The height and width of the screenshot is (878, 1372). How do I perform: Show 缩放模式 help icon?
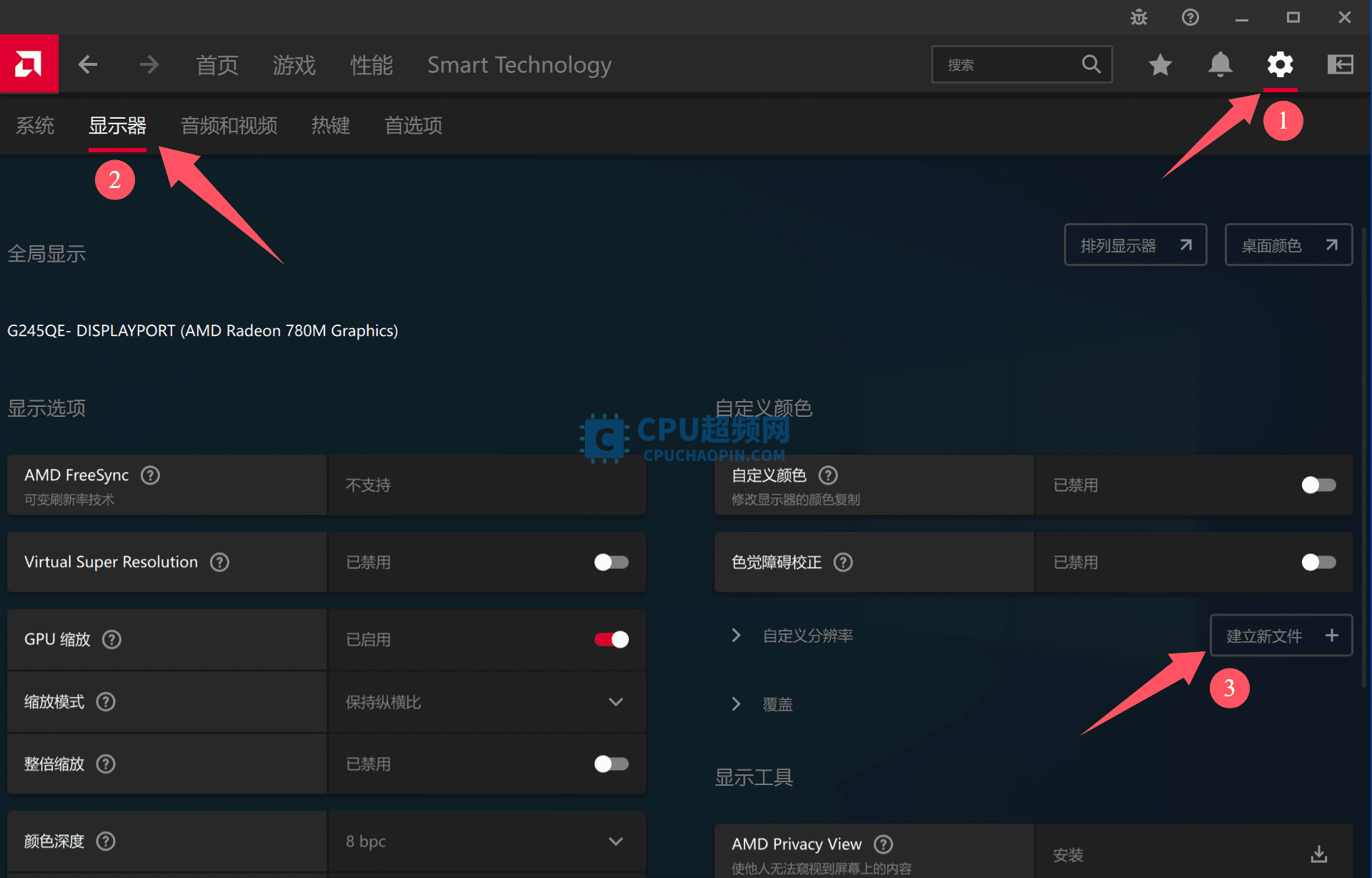(106, 702)
